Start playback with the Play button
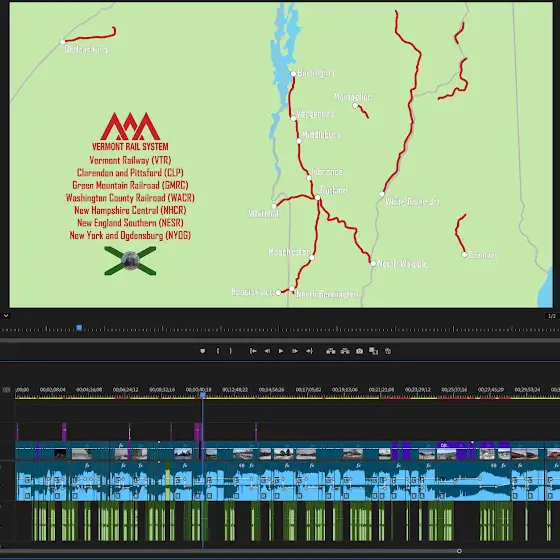 coord(281,351)
